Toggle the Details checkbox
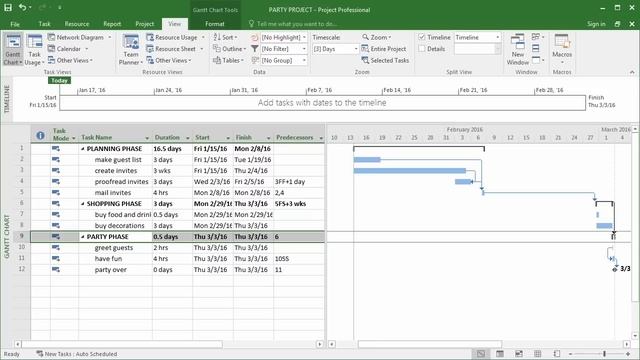This screenshot has height=360, width=640. click(422, 49)
